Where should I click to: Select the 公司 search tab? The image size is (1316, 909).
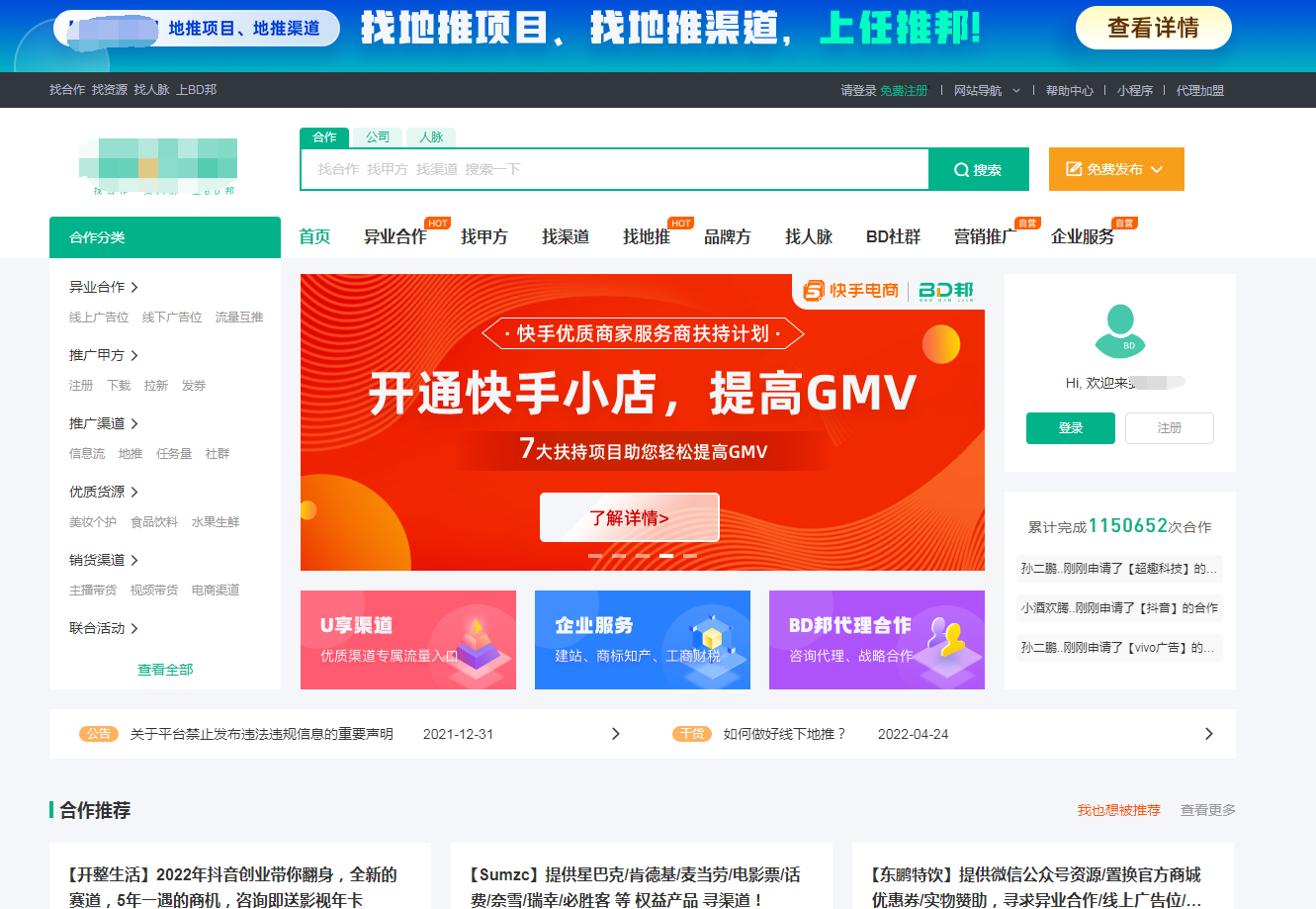[x=378, y=137]
